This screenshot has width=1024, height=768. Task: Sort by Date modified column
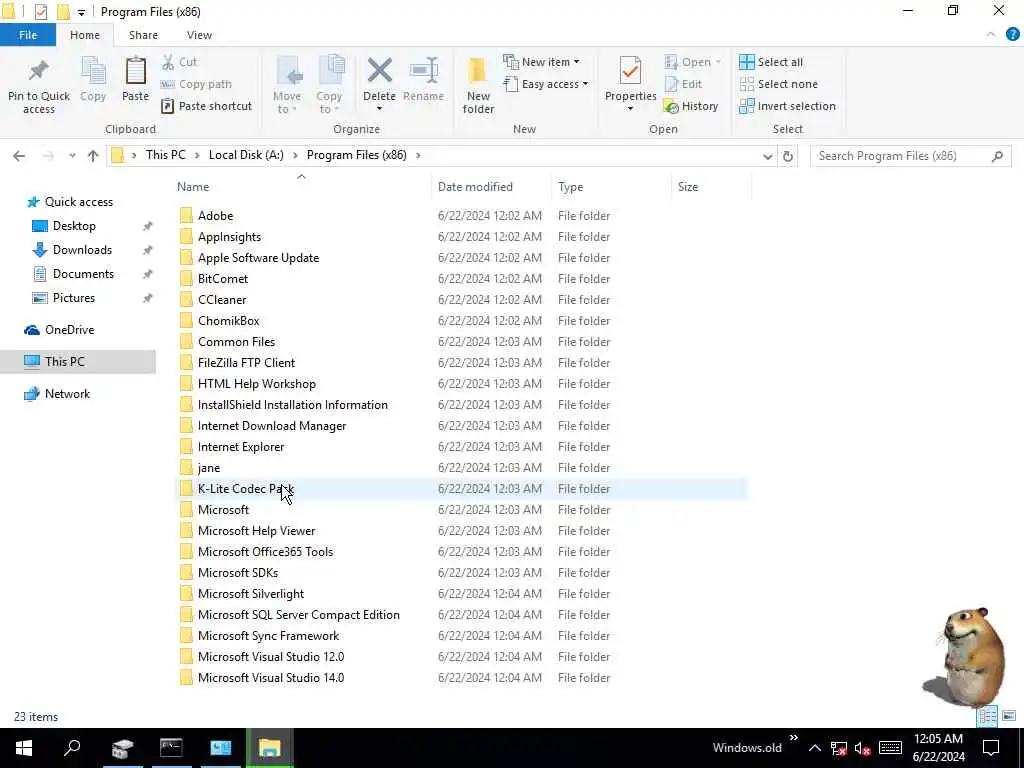click(475, 187)
